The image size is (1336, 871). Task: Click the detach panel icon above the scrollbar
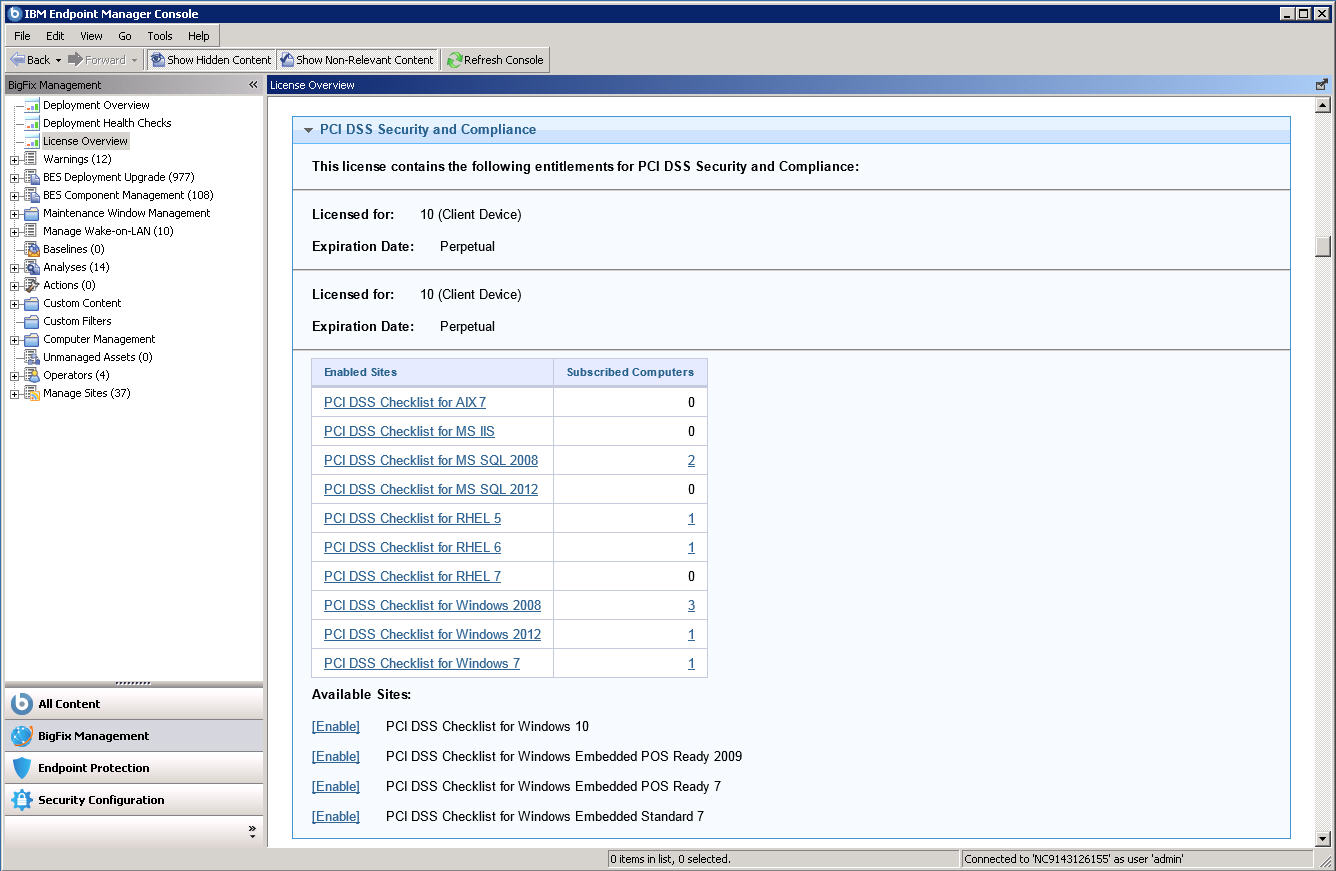coord(1321,84)
